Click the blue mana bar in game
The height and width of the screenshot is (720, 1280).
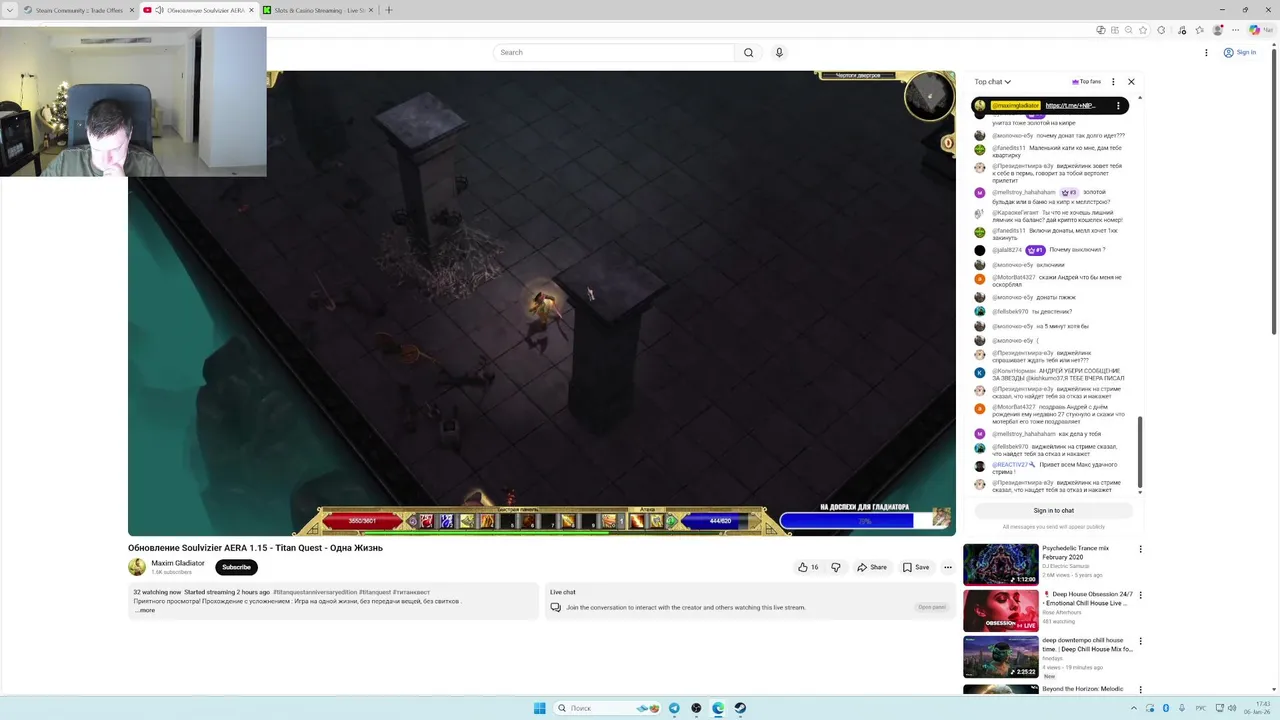coord(720,521)
